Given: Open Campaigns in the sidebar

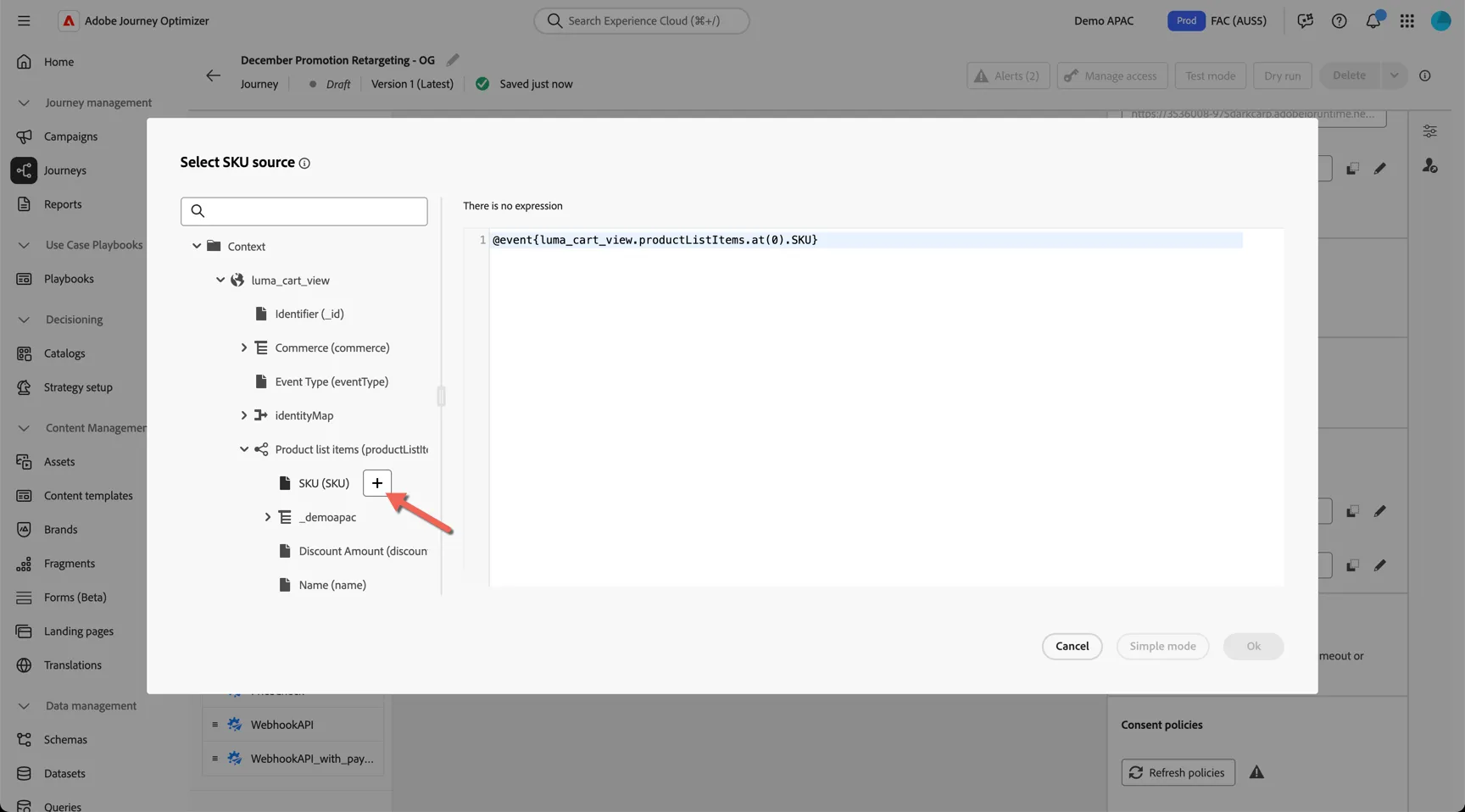Looking at the screenshot, I should 70,136.
